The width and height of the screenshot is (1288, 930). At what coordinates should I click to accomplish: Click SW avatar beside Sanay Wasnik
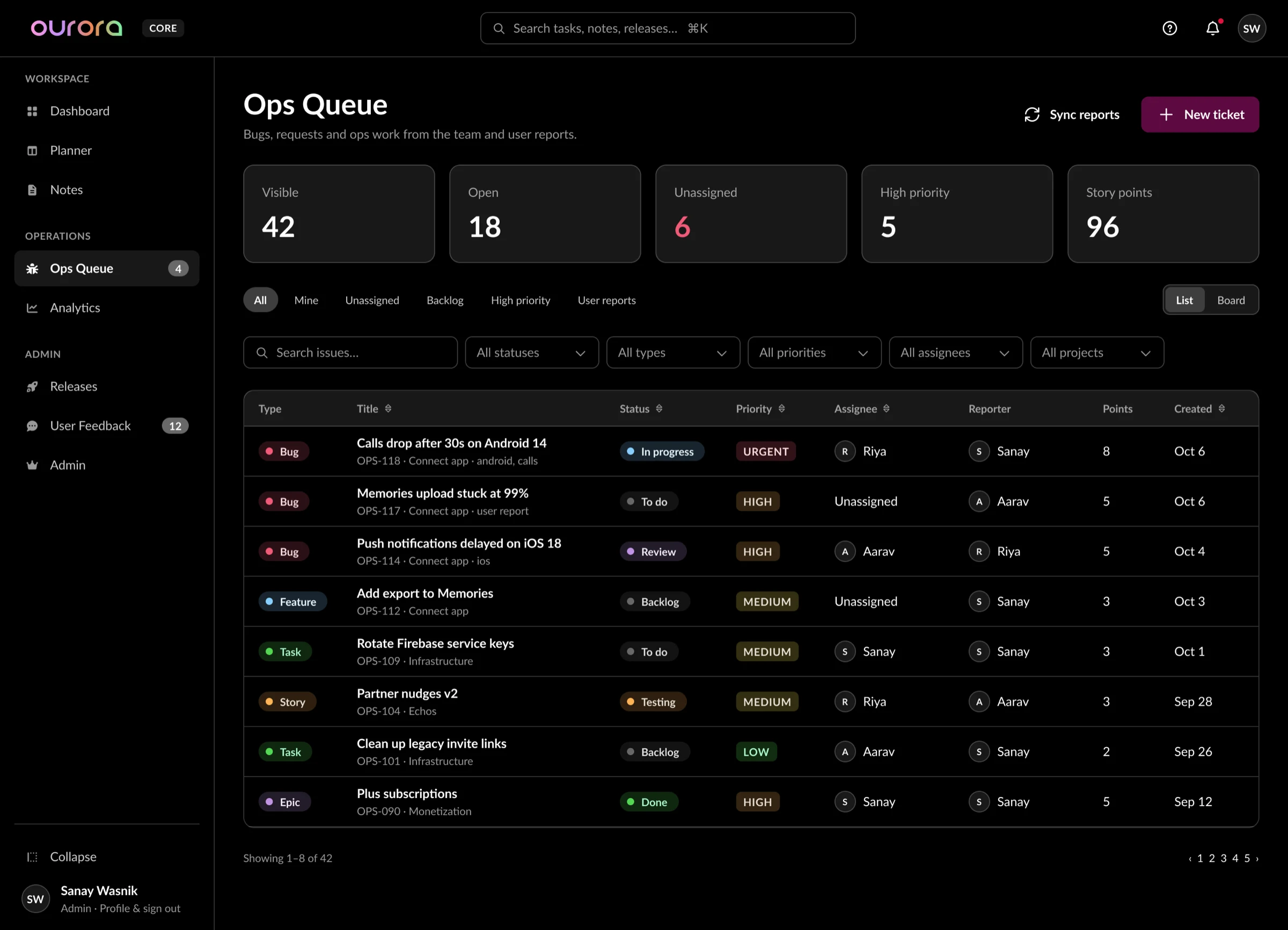point(35,899)
